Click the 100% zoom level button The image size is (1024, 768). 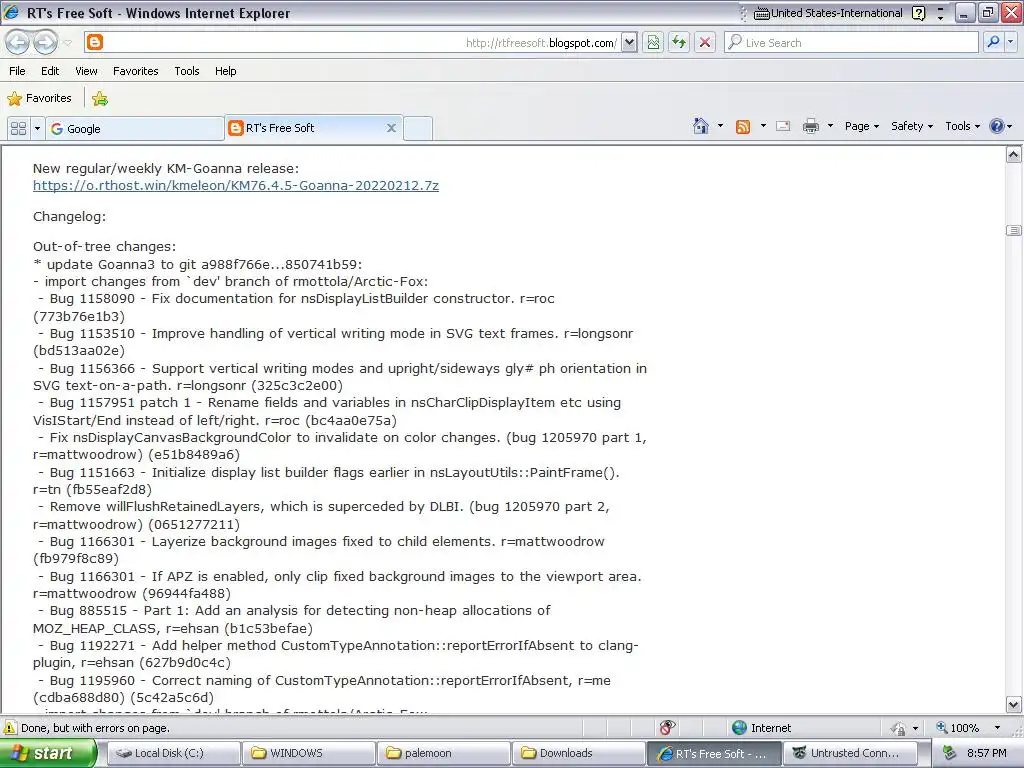pyautogui.click(x=957, y=728)
